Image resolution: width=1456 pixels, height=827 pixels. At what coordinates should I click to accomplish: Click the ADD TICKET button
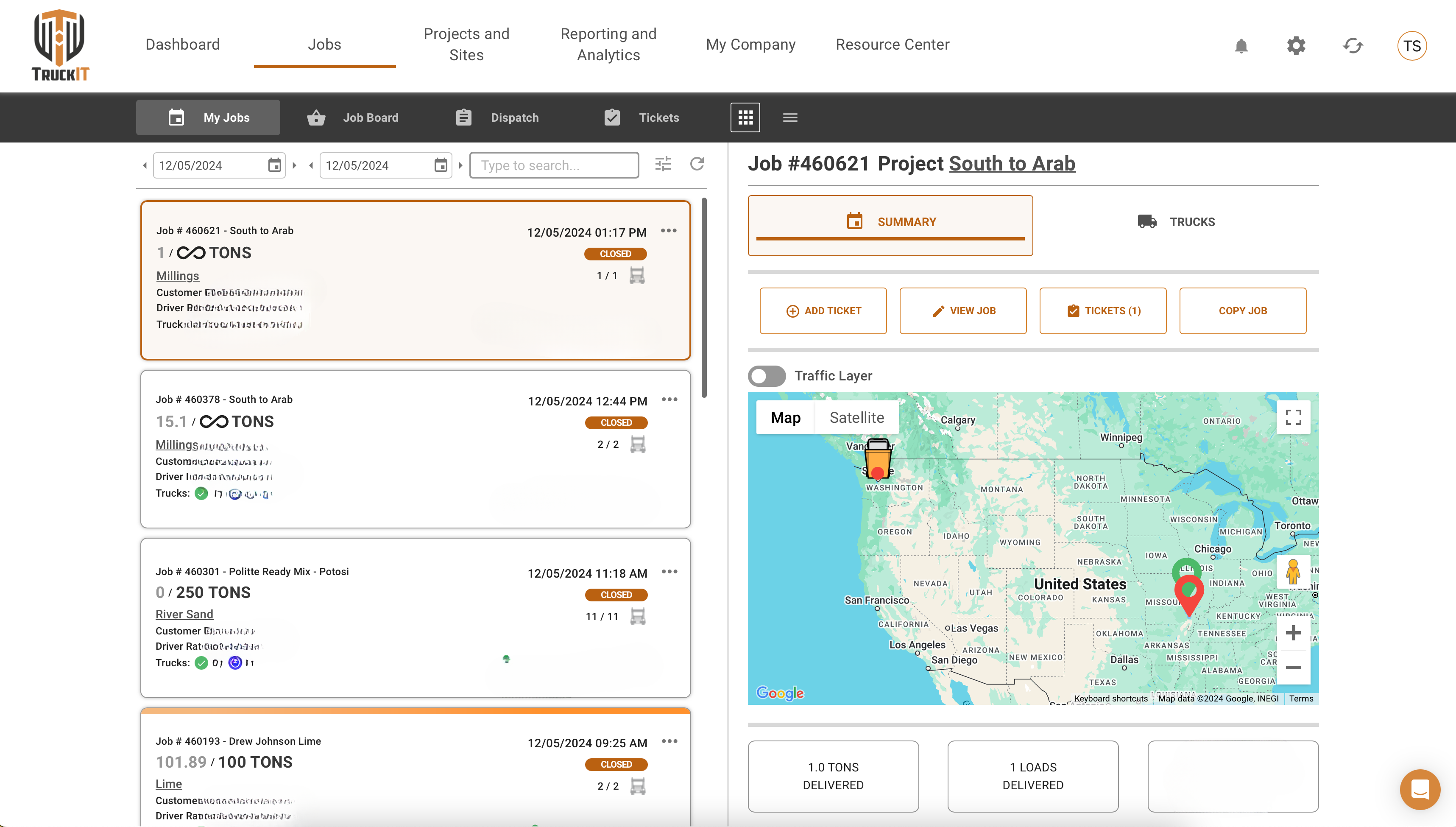coord(823,311)
